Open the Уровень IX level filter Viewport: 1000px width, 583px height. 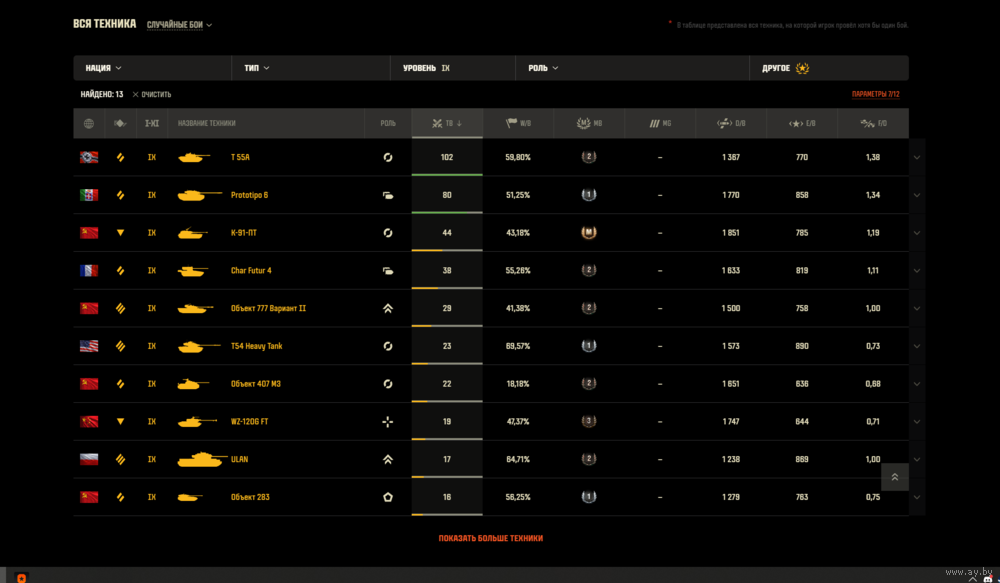(x=427, y=68)
